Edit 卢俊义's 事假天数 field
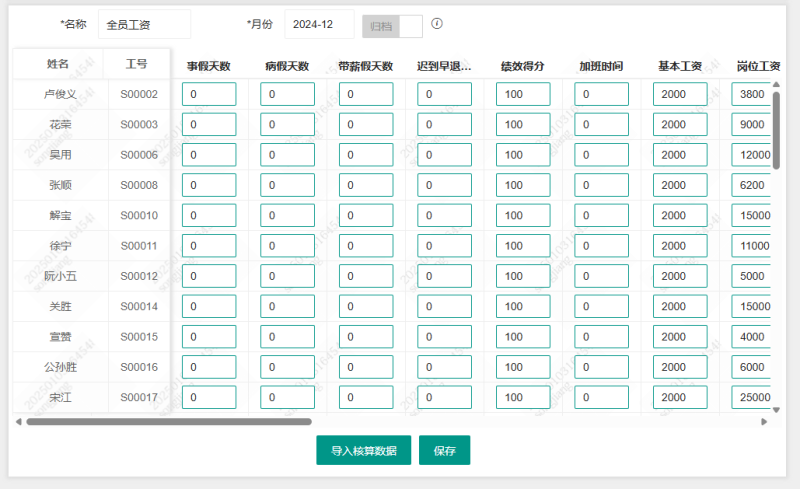This screenshot has width=800, height=489. point(208,94)
